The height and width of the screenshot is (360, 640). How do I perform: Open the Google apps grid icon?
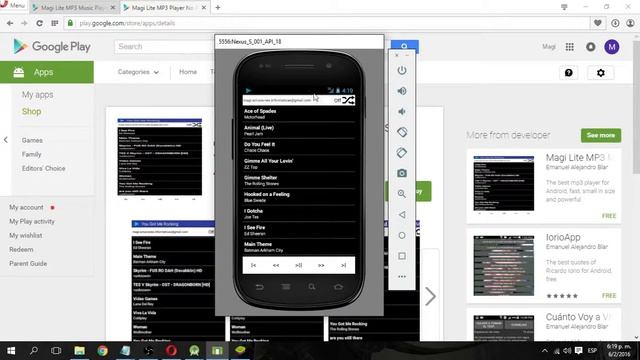click(569, 47)
